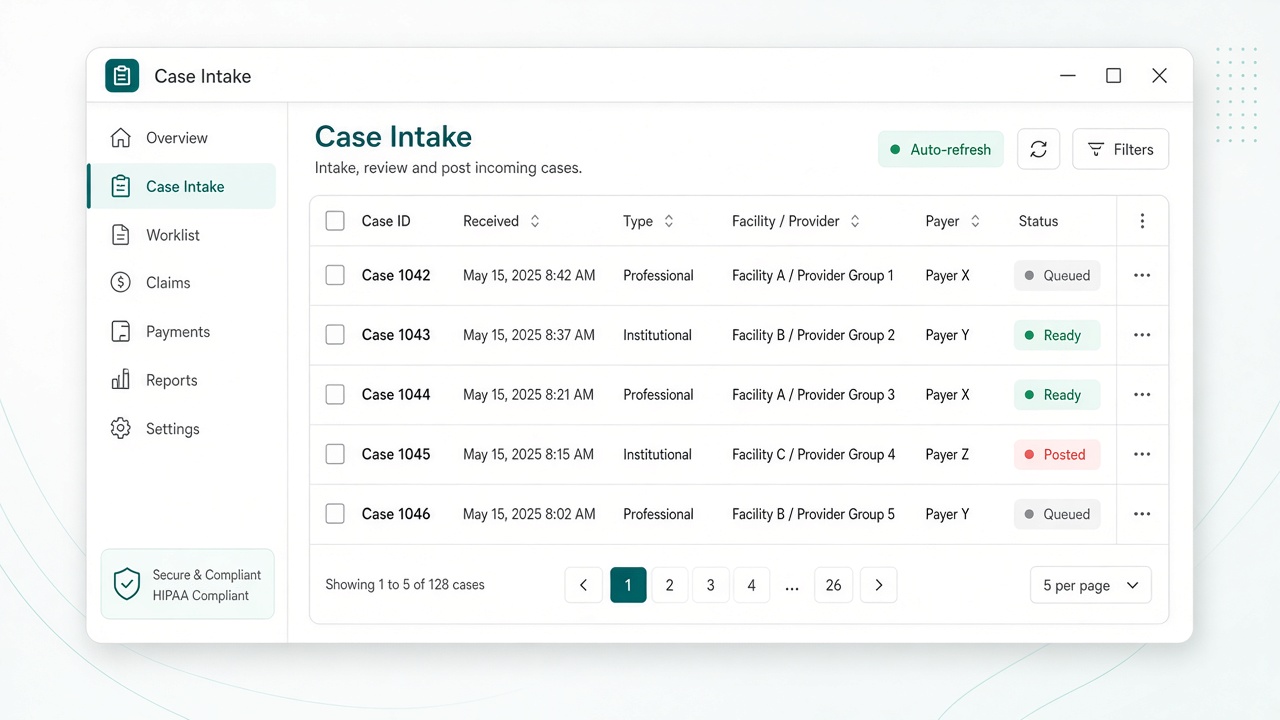Go to page 4
Viewport: 1280px width, 720px height.
tap(752, 585)
